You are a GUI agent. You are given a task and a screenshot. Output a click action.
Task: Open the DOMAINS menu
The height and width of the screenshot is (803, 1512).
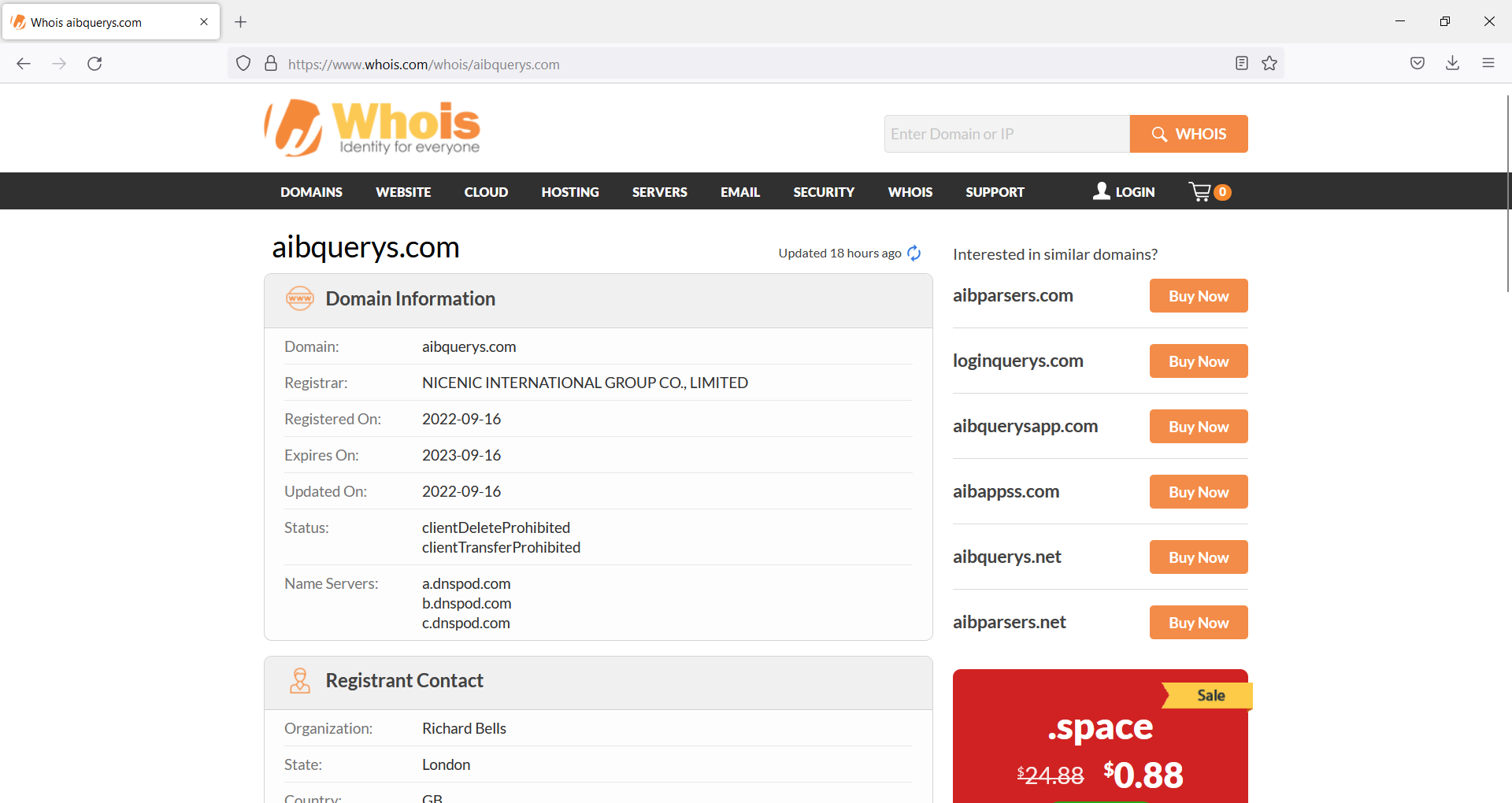click(x=311, y=192)
